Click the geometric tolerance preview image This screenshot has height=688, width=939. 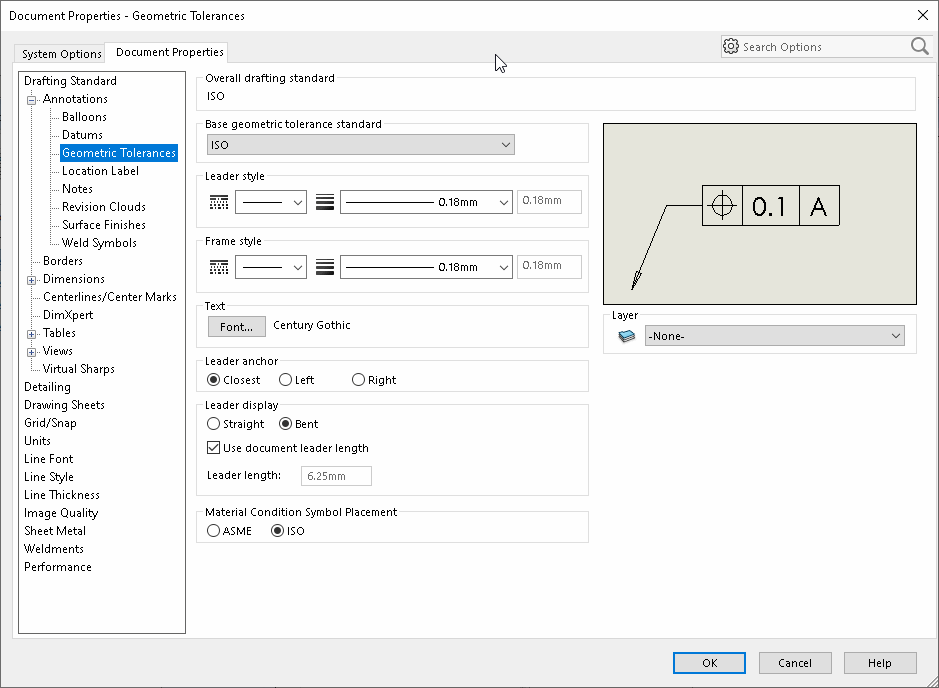pos(759,214)
